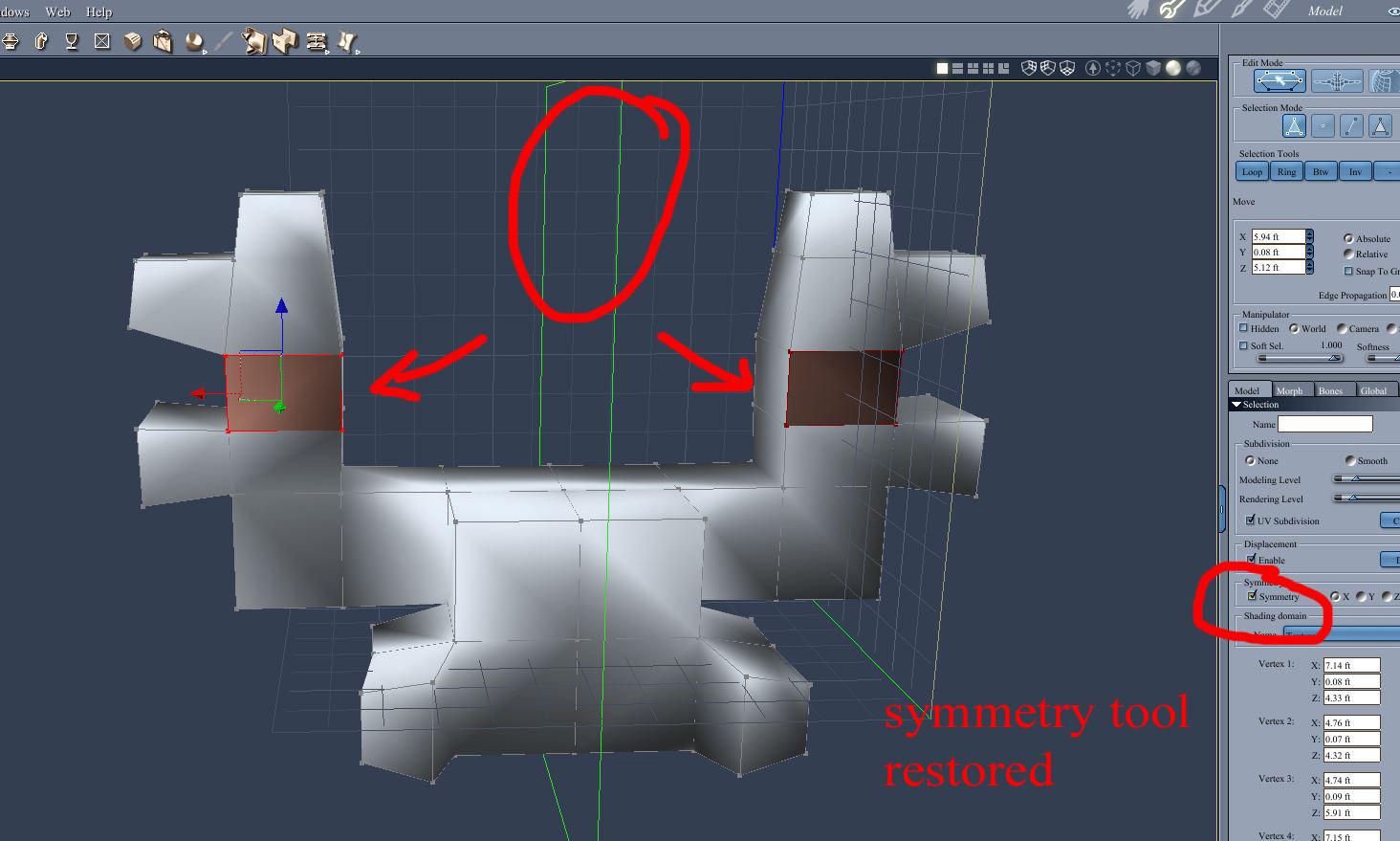Switch to smooth-shaded sphere display mode
This screenshot has height=841, width=1400.
tap(1173, 68)
